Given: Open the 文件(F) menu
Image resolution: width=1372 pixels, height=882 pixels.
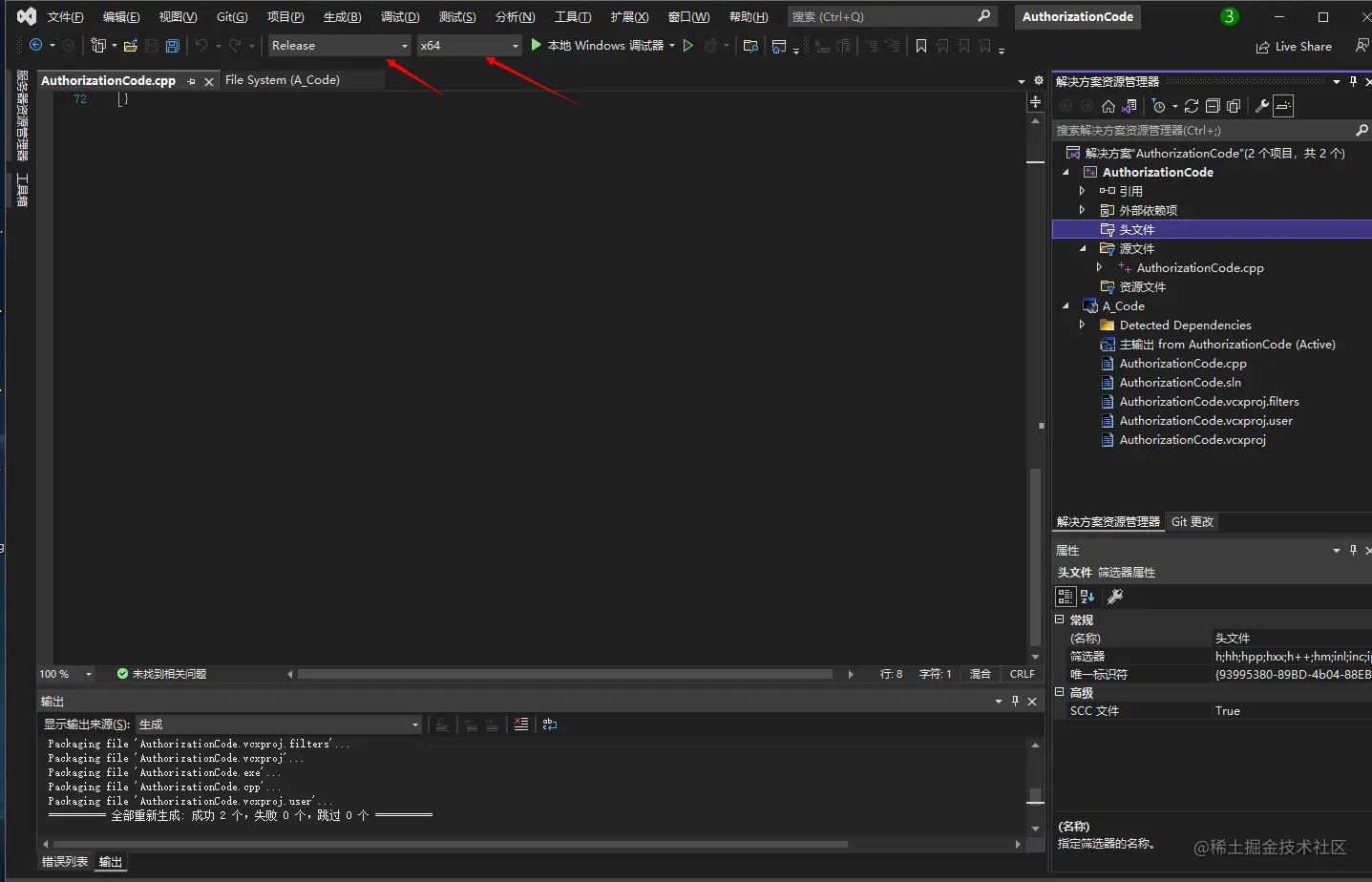Looking at the screenshot, I should click(x=66, y=16).
